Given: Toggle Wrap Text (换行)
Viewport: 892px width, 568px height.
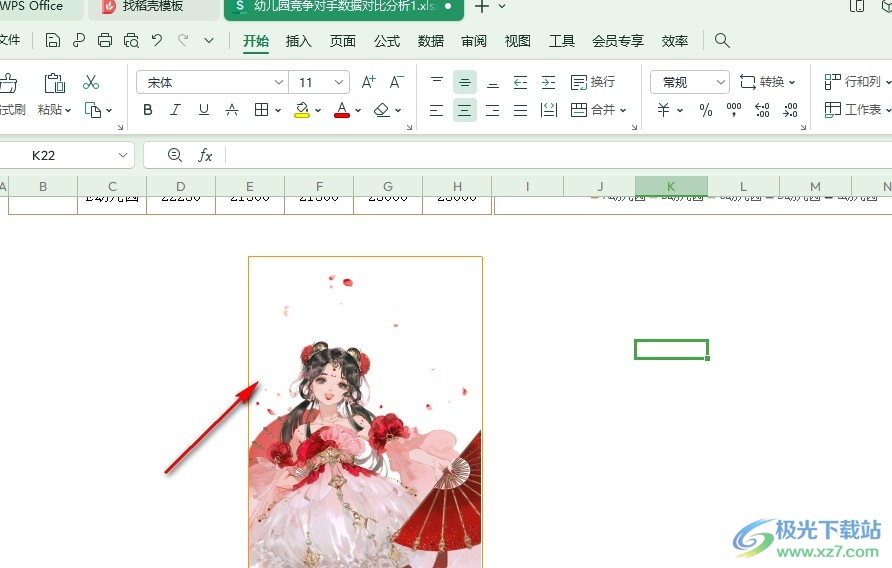Looking at the screenshot, I should point(593,83).
